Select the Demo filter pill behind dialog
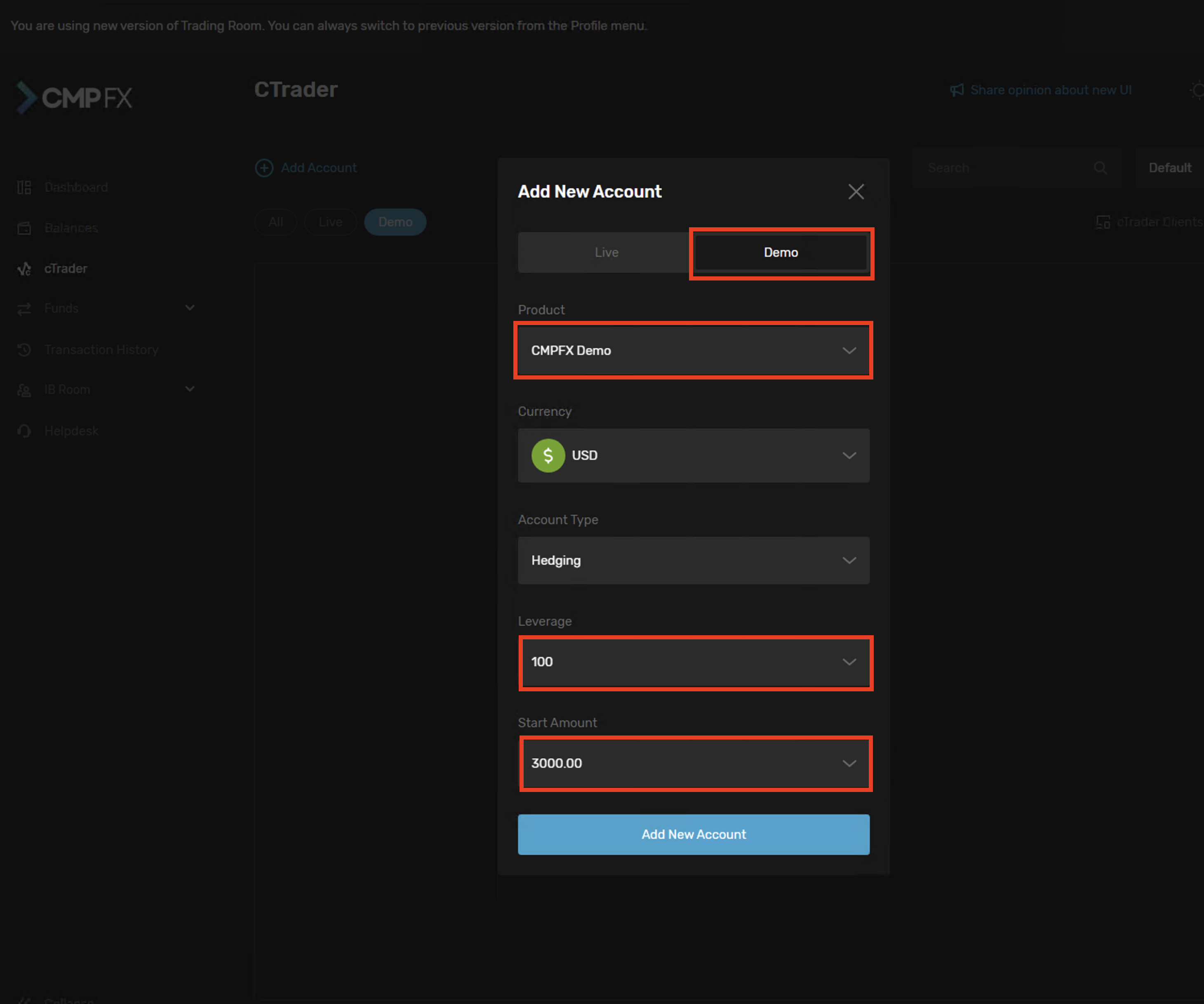Viewport: 1204px width, 1004px height. 395,222
